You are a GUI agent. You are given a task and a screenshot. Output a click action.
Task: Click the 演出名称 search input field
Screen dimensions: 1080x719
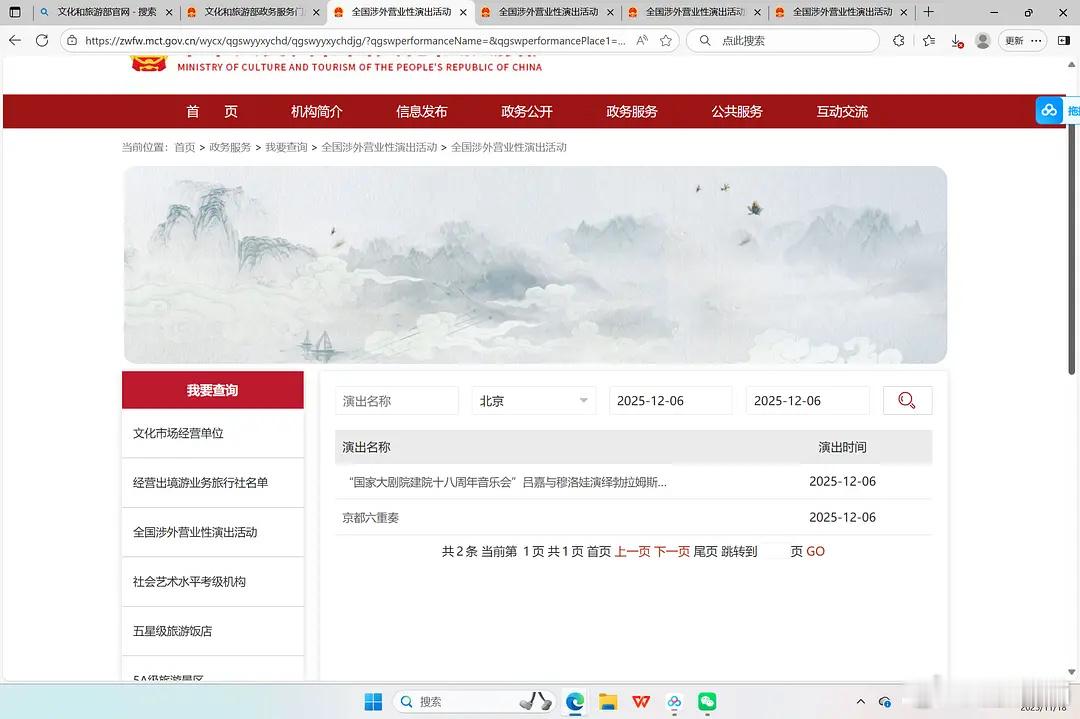point(397,401)
